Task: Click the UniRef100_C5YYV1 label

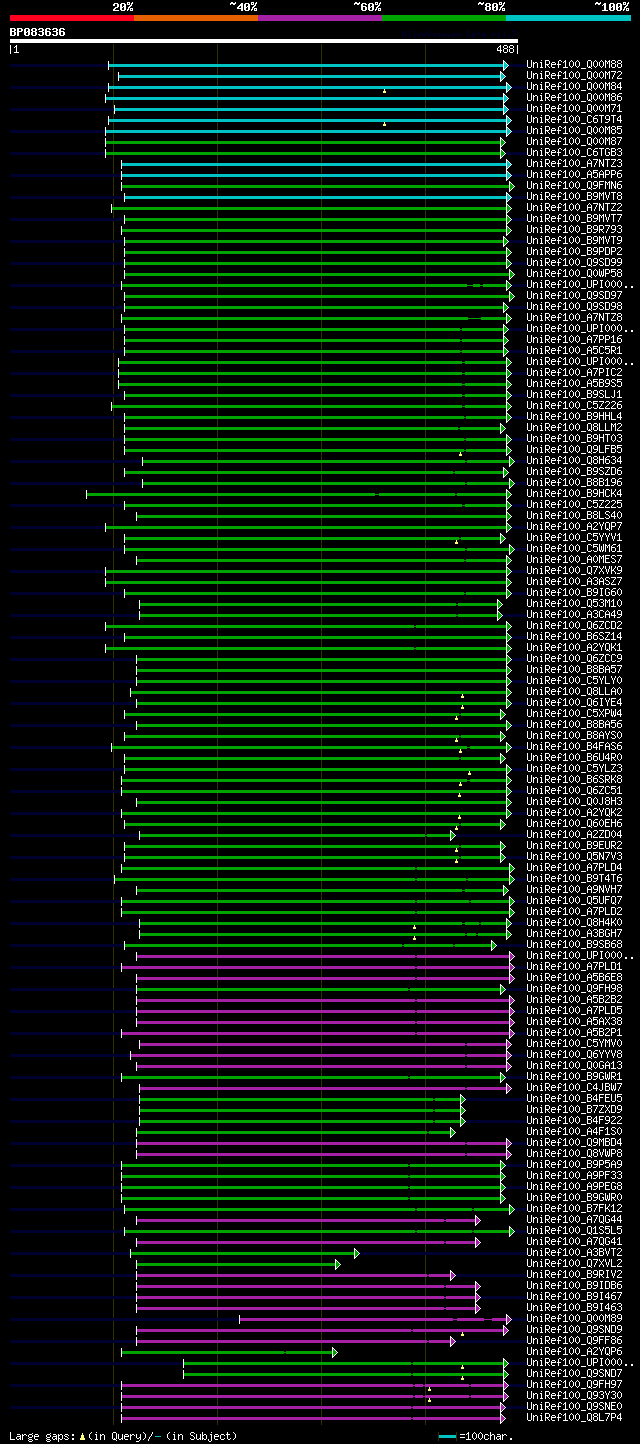Action: click(574, 537)
